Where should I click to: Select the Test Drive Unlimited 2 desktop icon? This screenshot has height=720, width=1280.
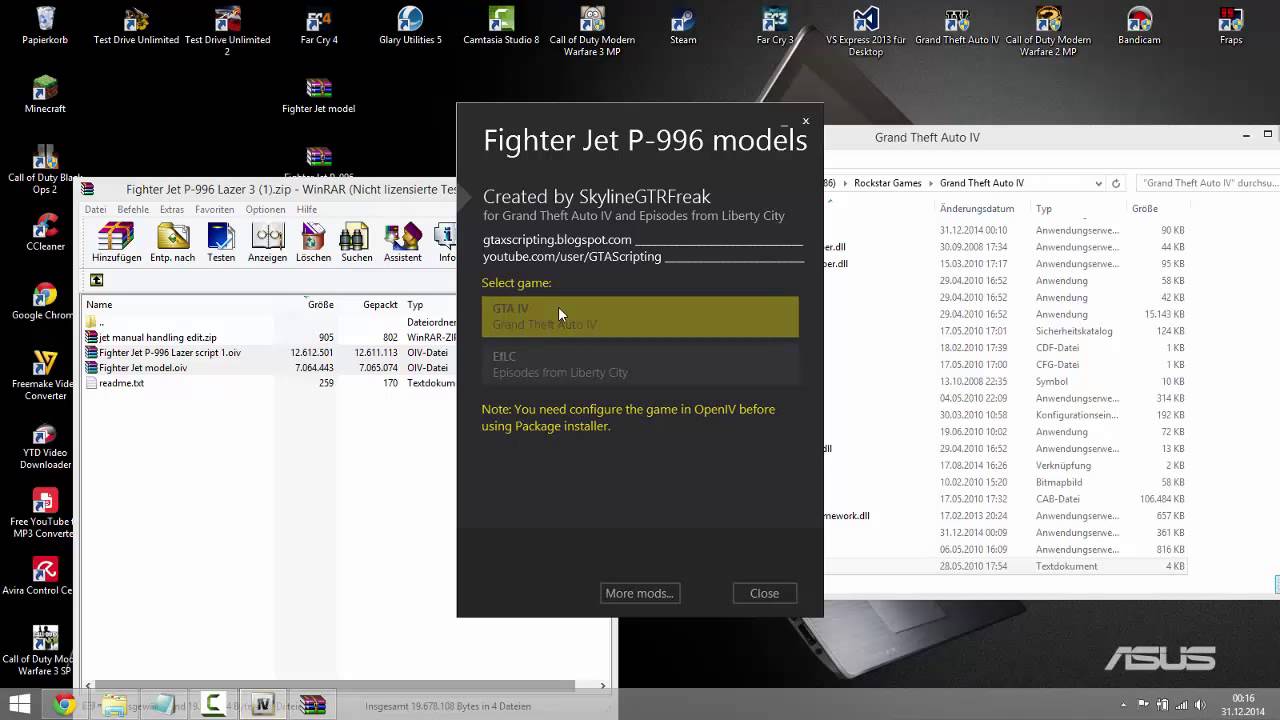[227, 32]
